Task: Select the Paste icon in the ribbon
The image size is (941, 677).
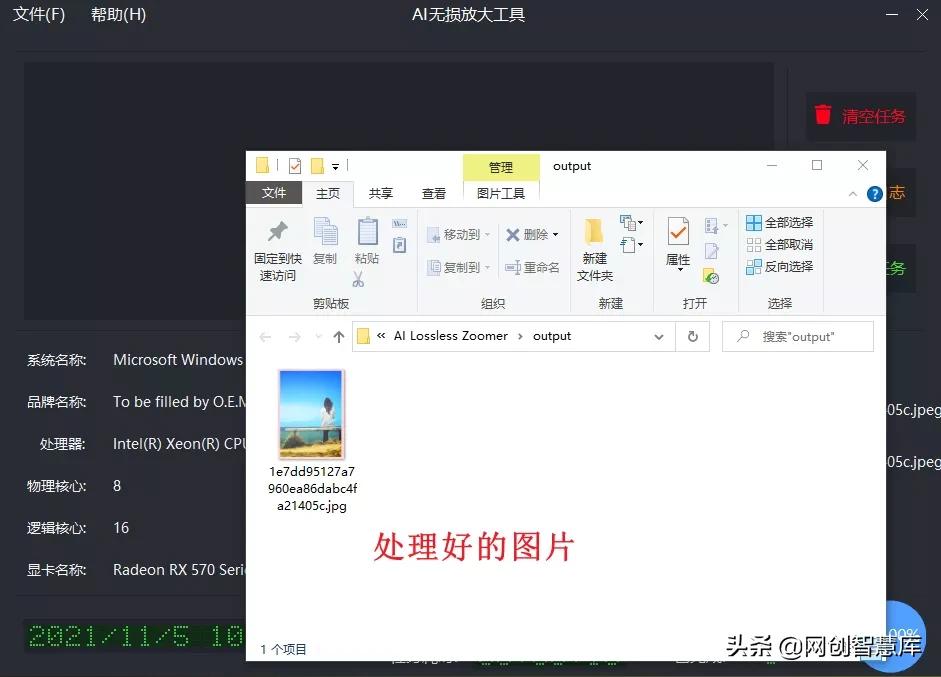Action: coord(366,237)
